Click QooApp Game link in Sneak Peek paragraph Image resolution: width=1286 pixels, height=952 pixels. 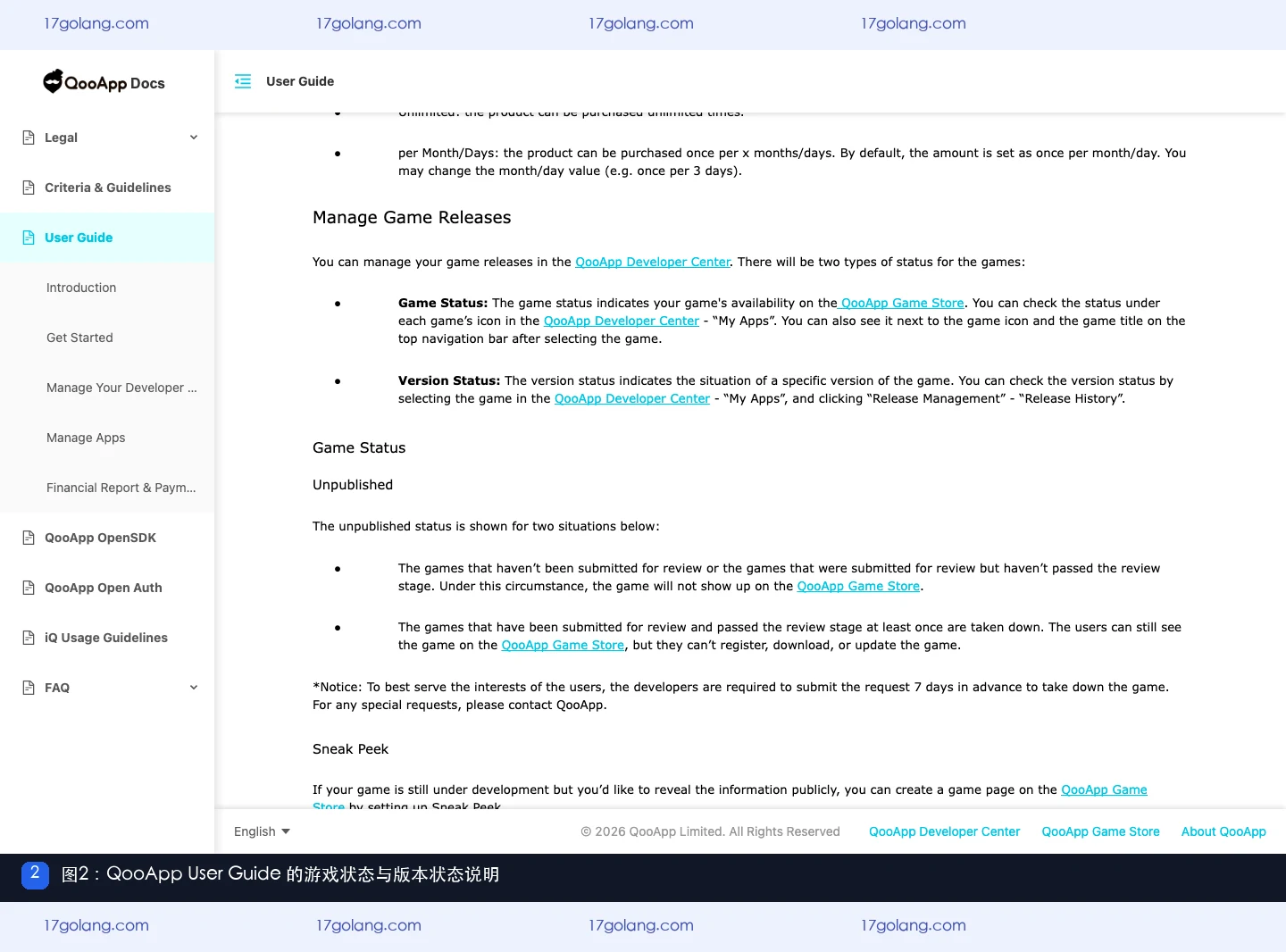pyautogui.click(x=1104, y=789)
